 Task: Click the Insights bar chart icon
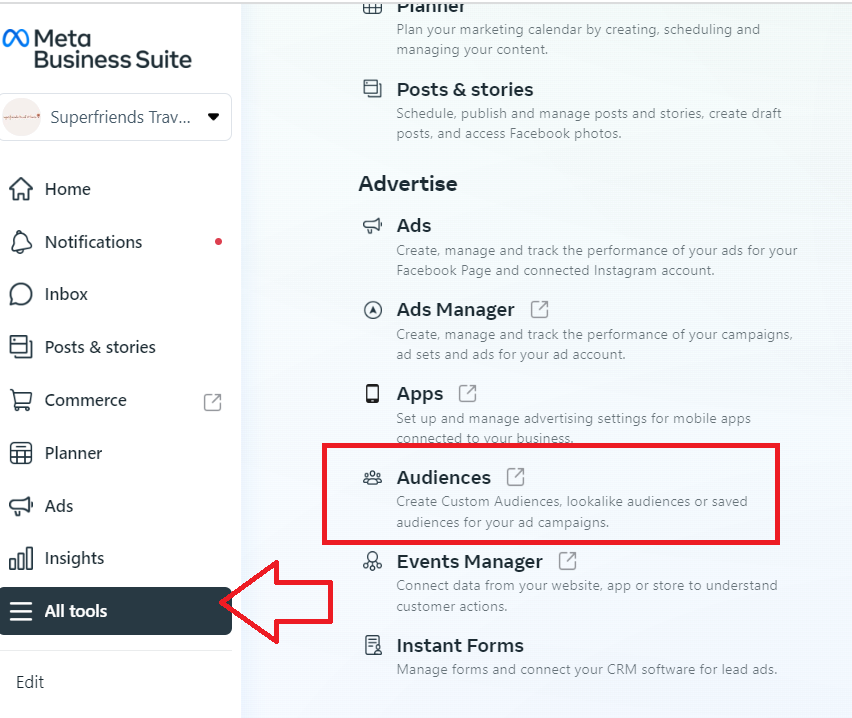coord(21,559)
